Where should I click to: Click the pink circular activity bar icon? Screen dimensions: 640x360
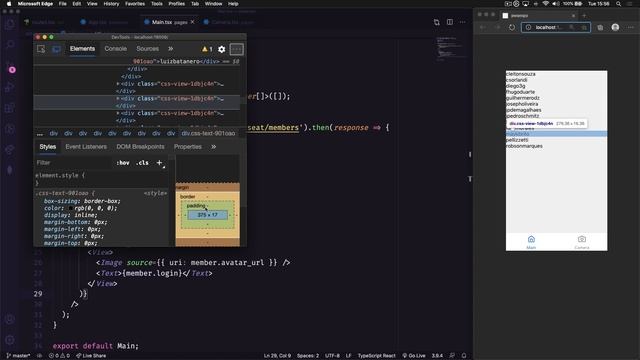click(12, 70)
